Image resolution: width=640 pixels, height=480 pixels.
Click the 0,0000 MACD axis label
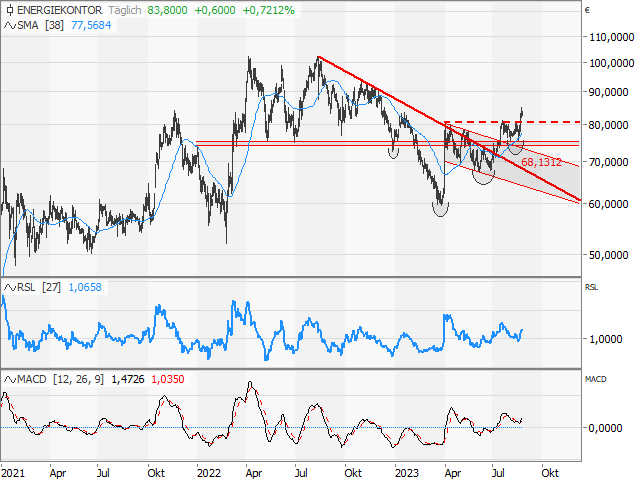[x=605, y=428]
